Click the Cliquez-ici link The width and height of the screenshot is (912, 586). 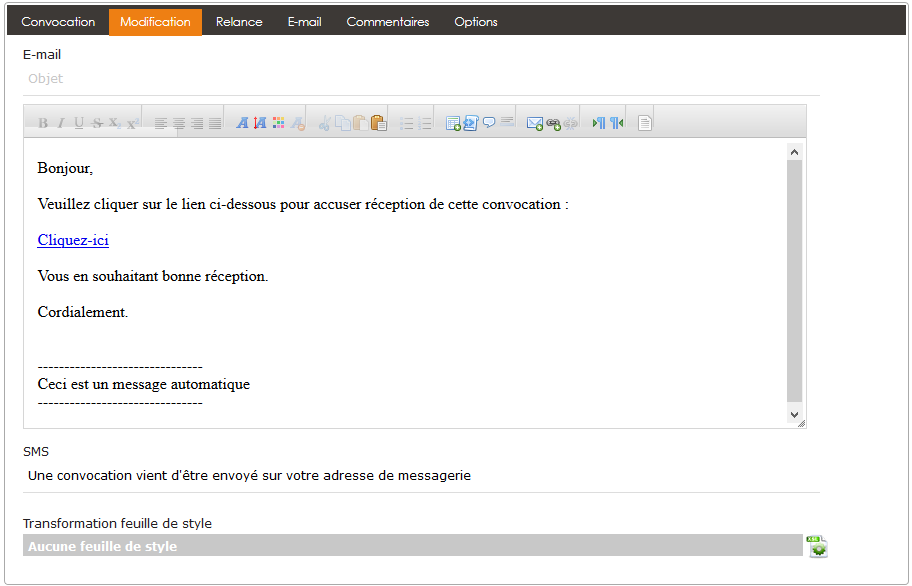73,240
